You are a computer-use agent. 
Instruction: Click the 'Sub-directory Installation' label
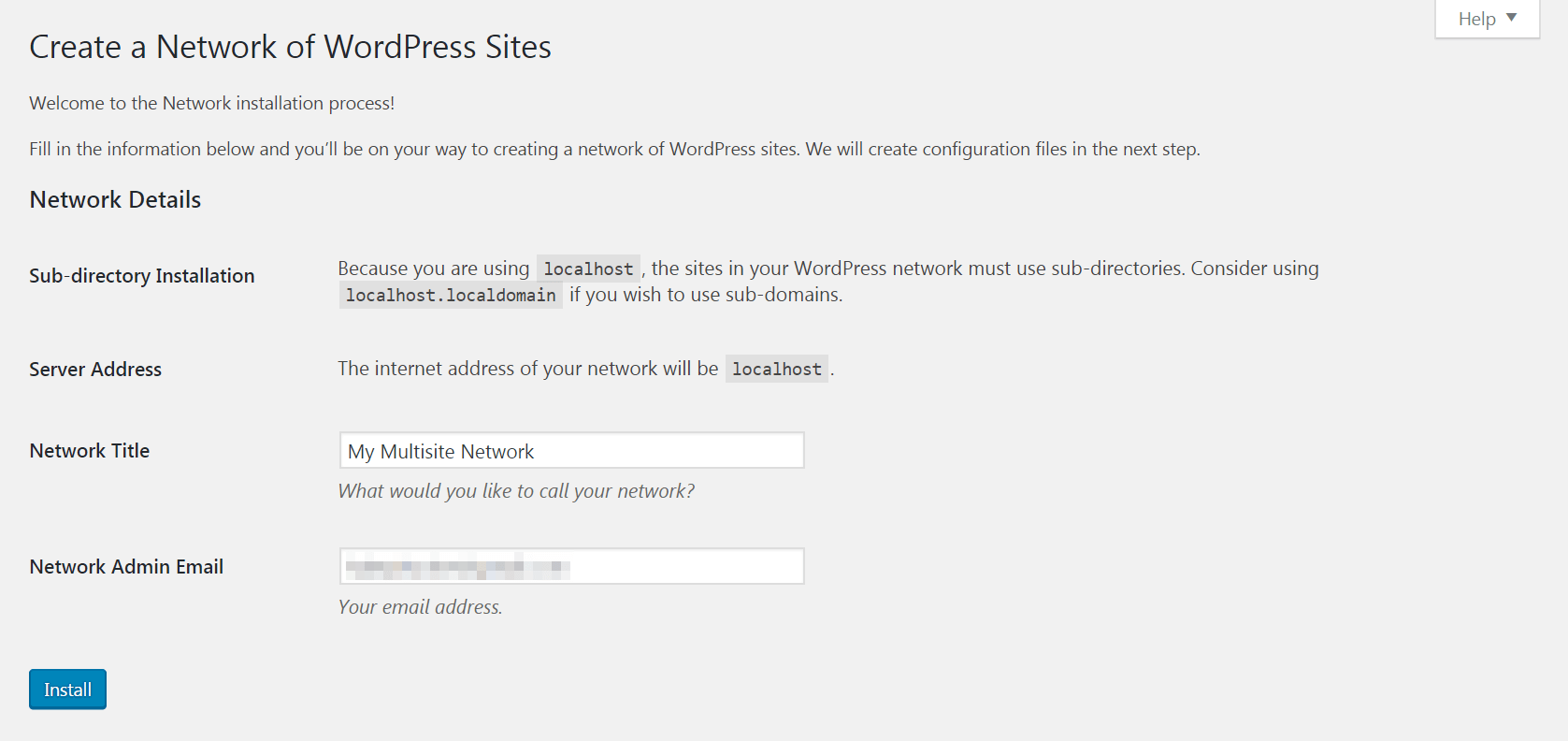pos(141,276)
